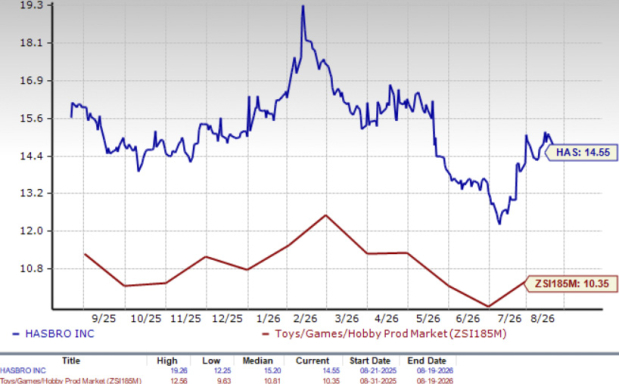This screenshot has height=384, width=619.
Task: Click Hasbro's current value 14.55 in table
Action: point(332,371)
